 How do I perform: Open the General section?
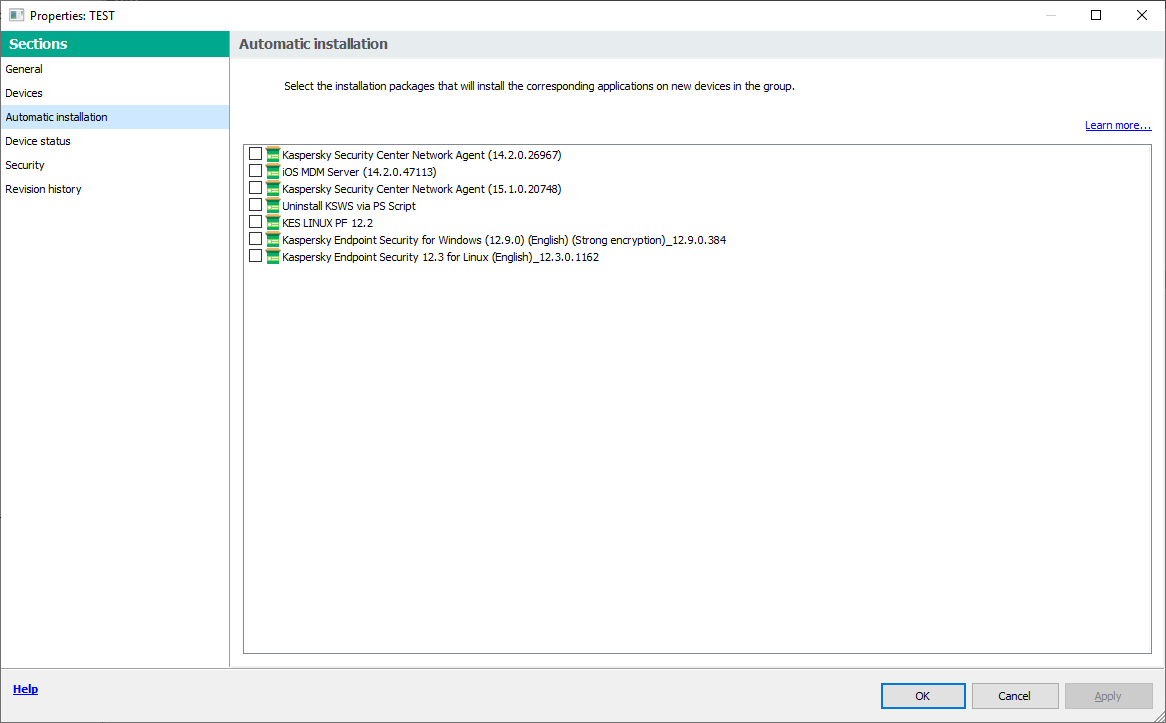[115, 69]
